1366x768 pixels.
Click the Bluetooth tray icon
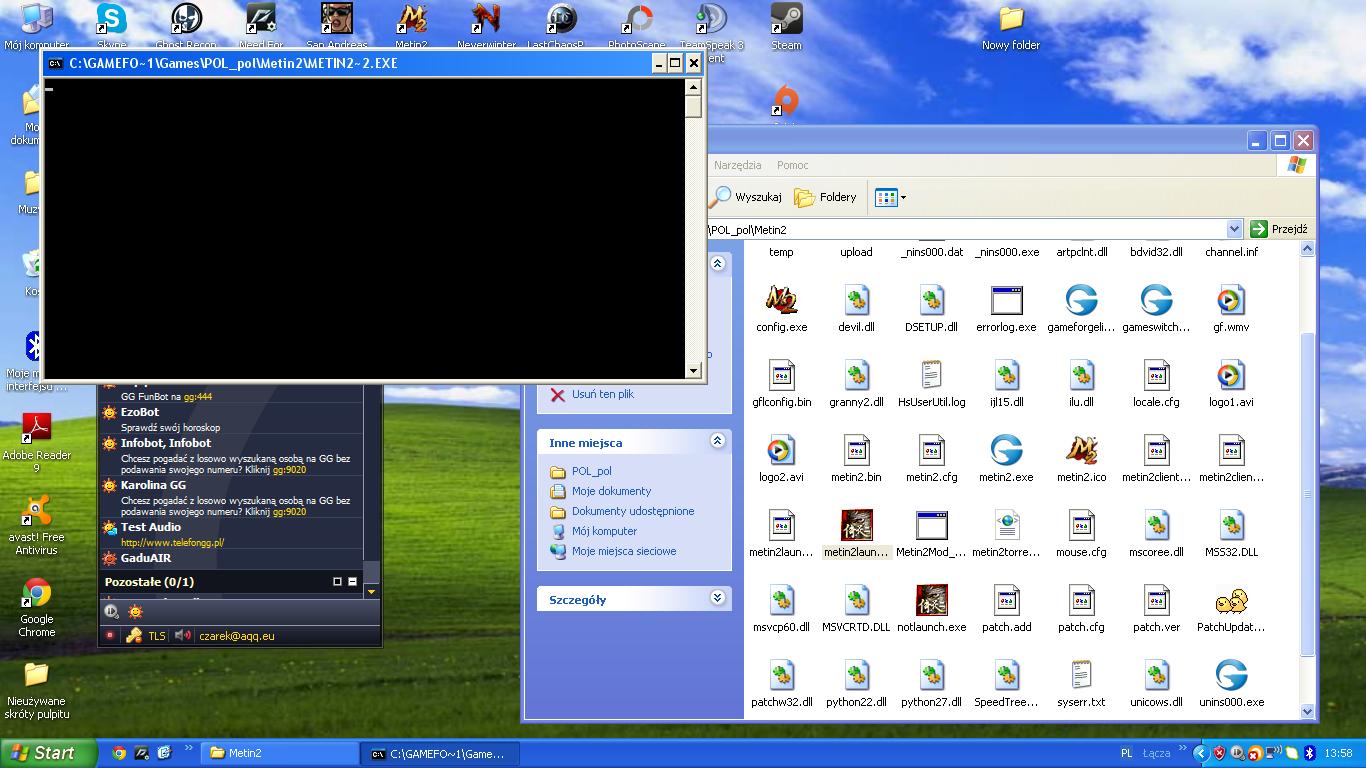pos(1309,753)
